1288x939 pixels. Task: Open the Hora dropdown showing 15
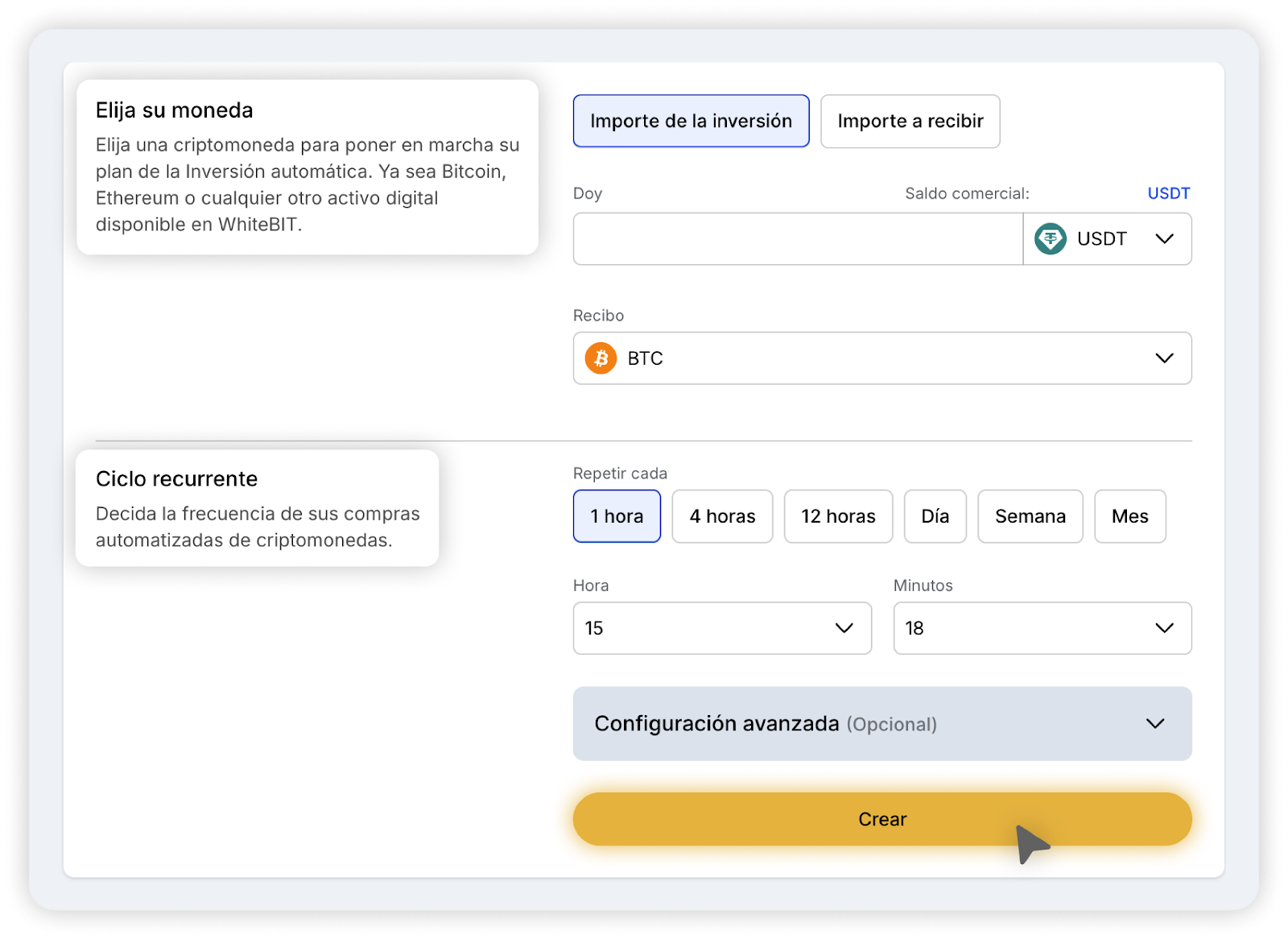(x=721, y=628)
